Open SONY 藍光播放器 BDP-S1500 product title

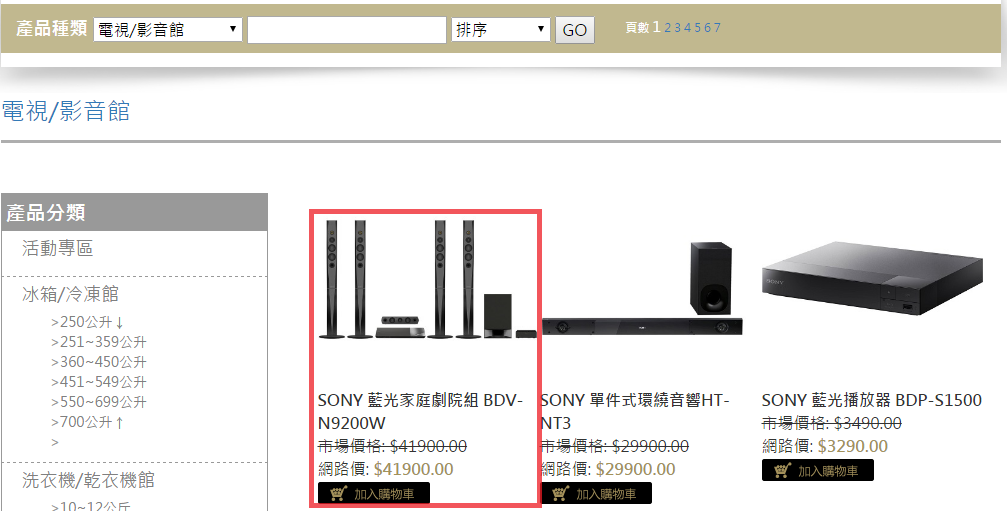pos(871,400)
